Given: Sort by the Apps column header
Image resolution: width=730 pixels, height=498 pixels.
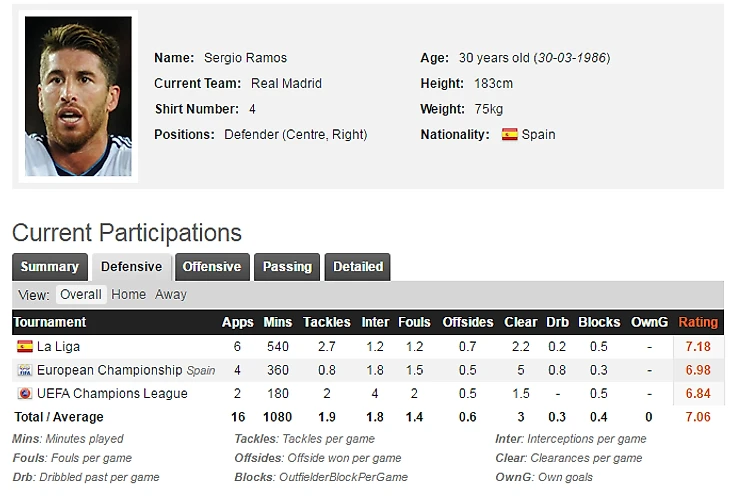Looking at the screenshot, I should coord(237,322).
